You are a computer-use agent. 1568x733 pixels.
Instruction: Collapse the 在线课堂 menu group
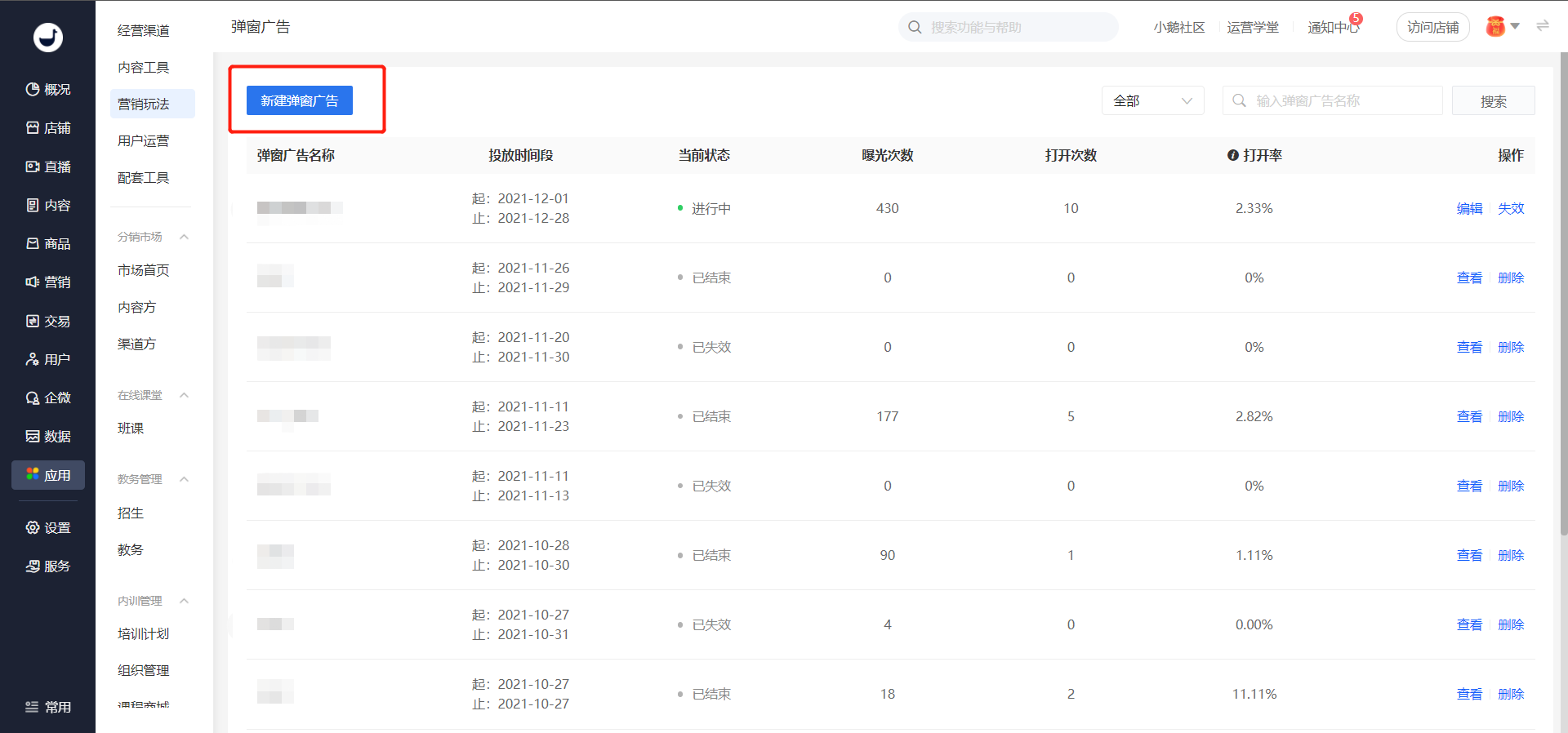click(185, 395)
